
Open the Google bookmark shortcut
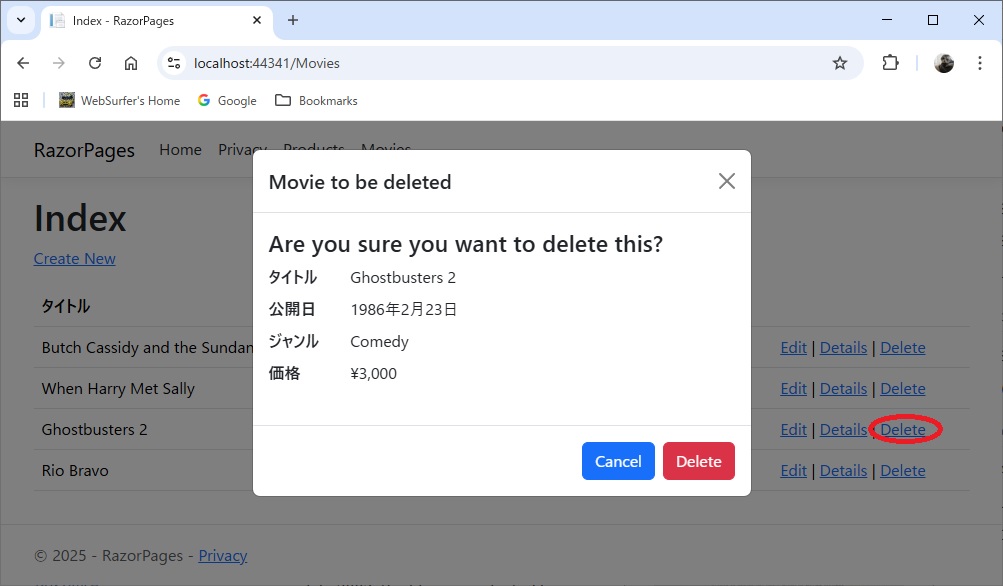click(227, 100)
